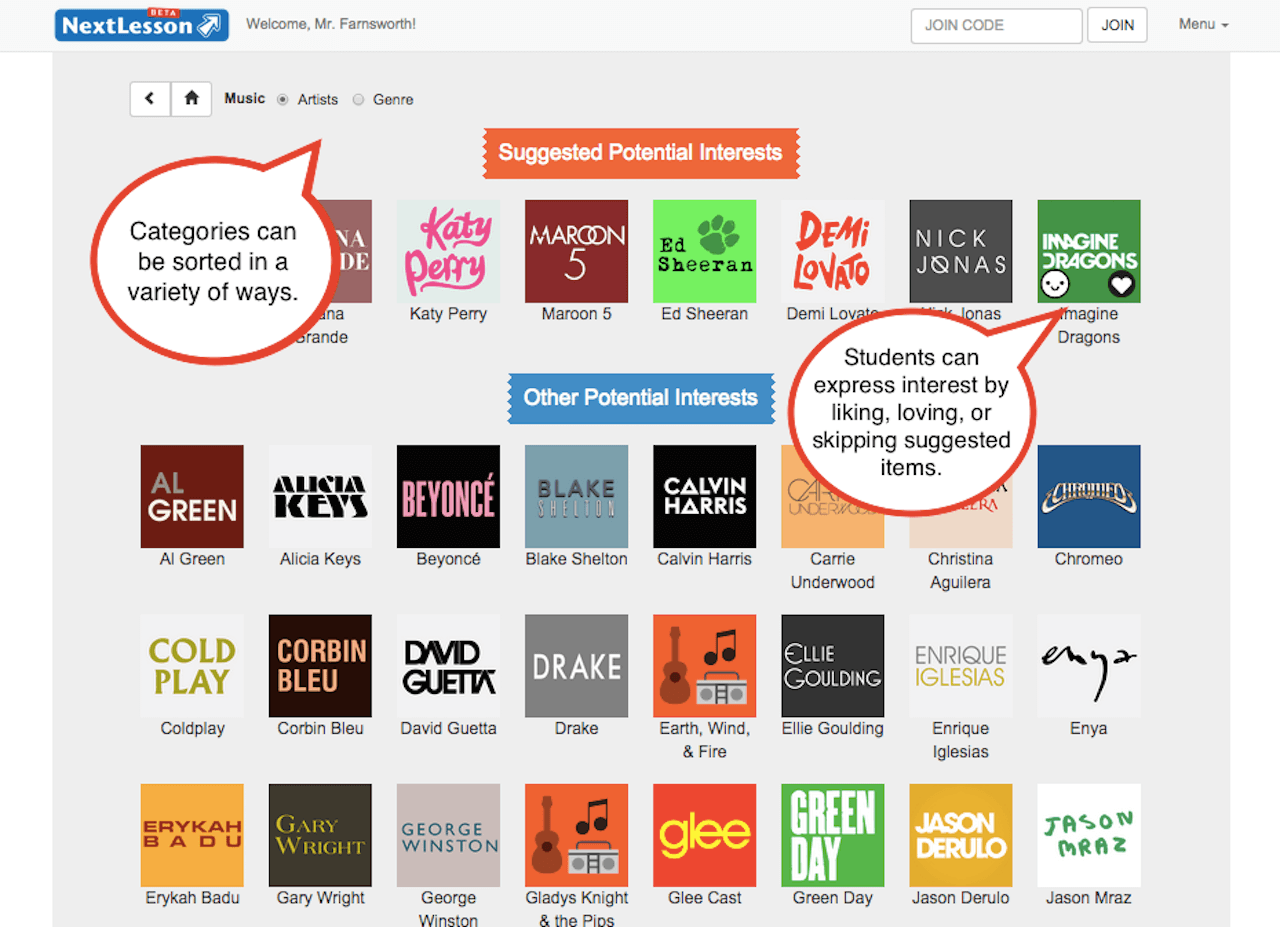Select Earth, Wind, & Fire guitar icon tile
The height and width of the screenshot is (927, 1280).
[x=704, y=666]
